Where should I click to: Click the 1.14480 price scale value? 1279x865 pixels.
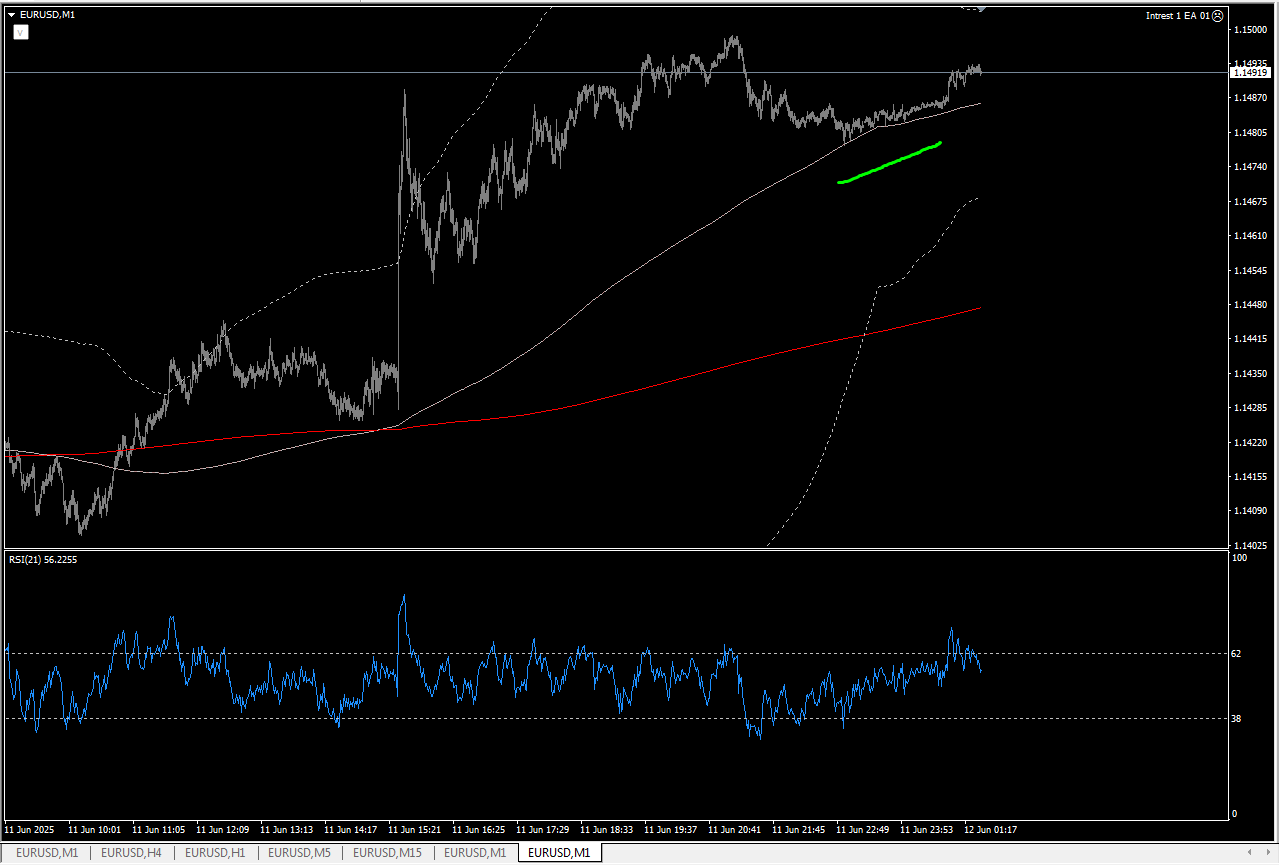click(x=1251, y=305)
